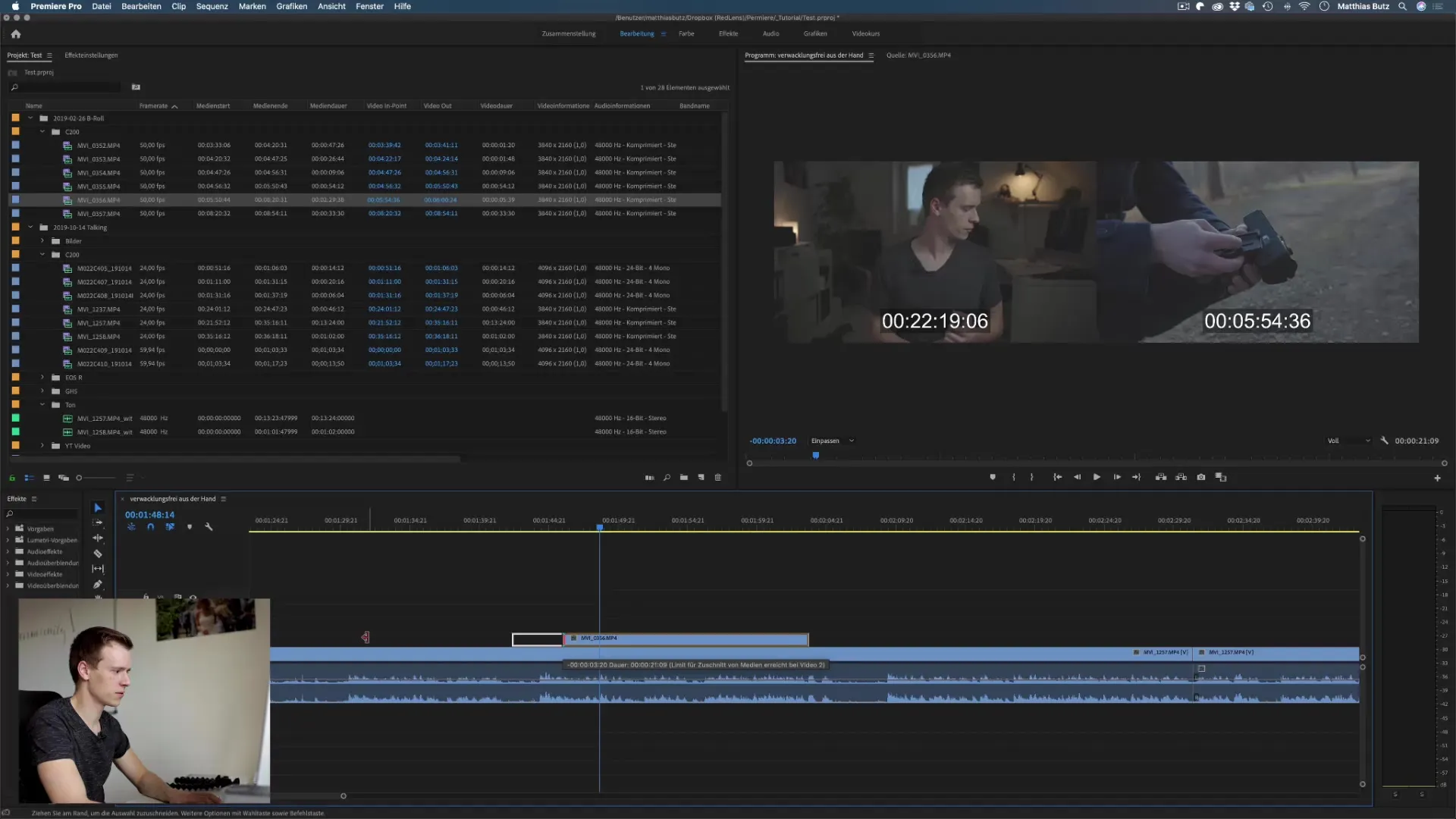Open the Sequenz menu

[x=212, y=6]
